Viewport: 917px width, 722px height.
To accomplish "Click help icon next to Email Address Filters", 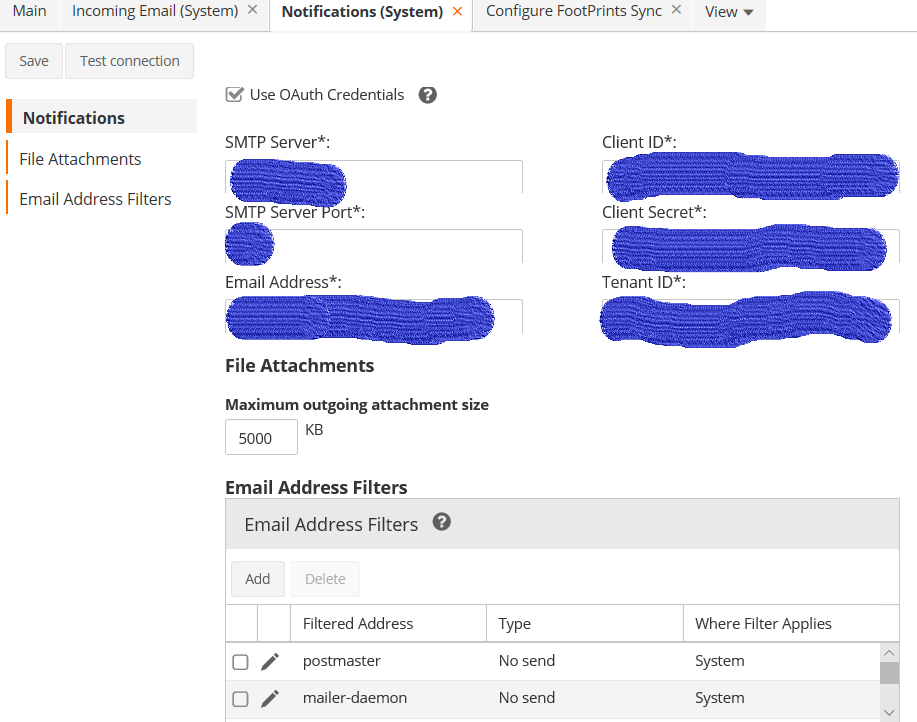I will [442, 522].
